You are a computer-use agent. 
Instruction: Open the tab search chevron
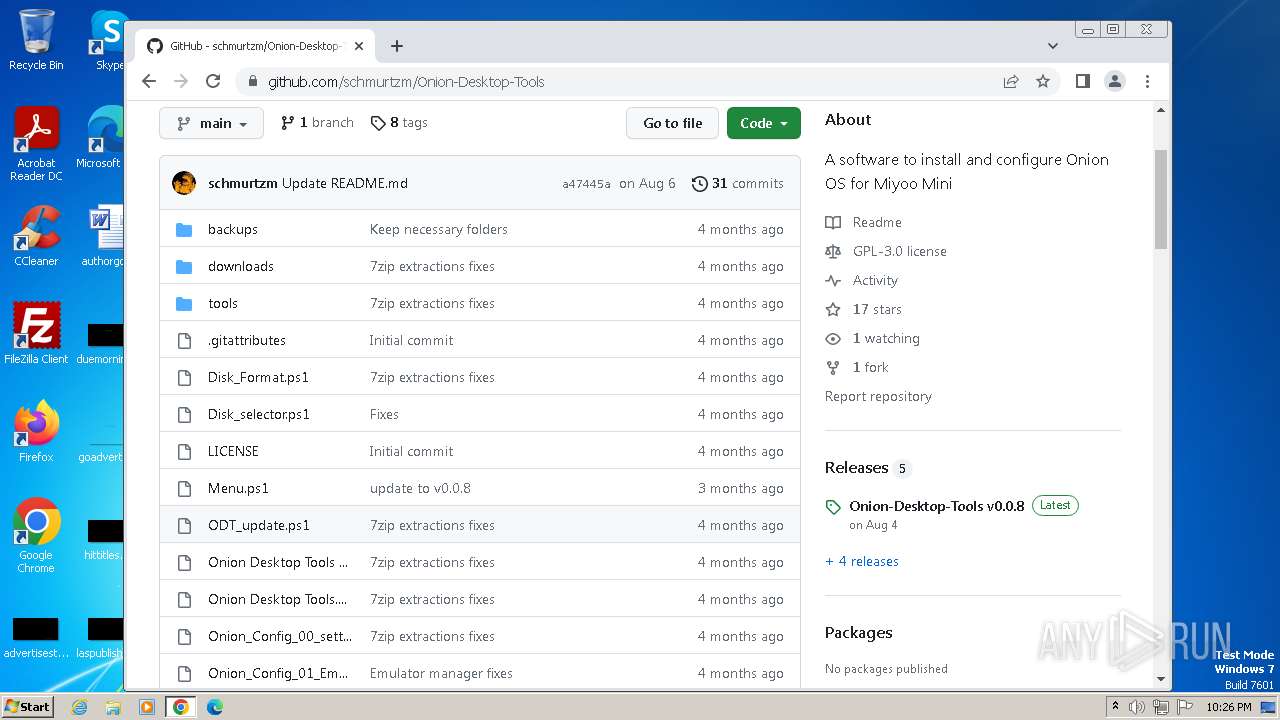tap(1053, 46)
